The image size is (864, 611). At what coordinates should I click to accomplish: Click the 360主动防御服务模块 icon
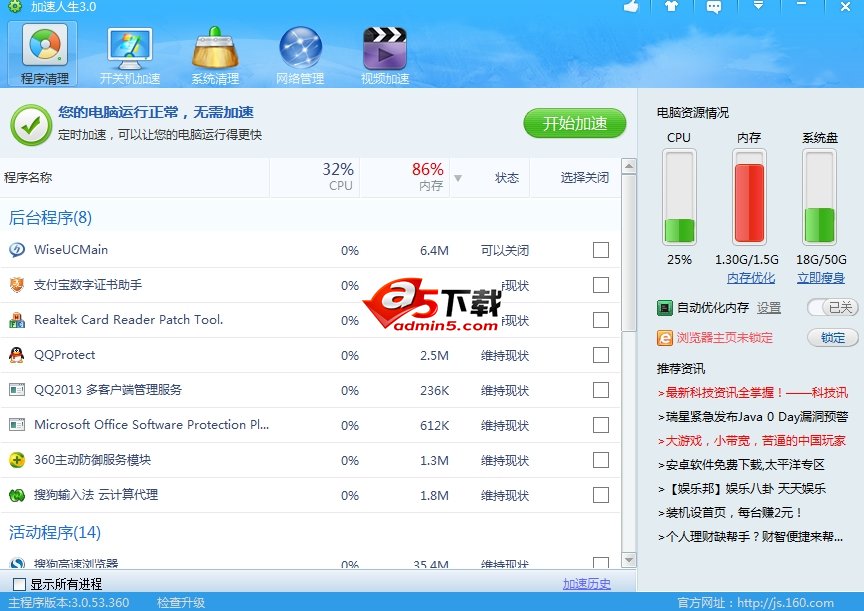tap(17, 460)
